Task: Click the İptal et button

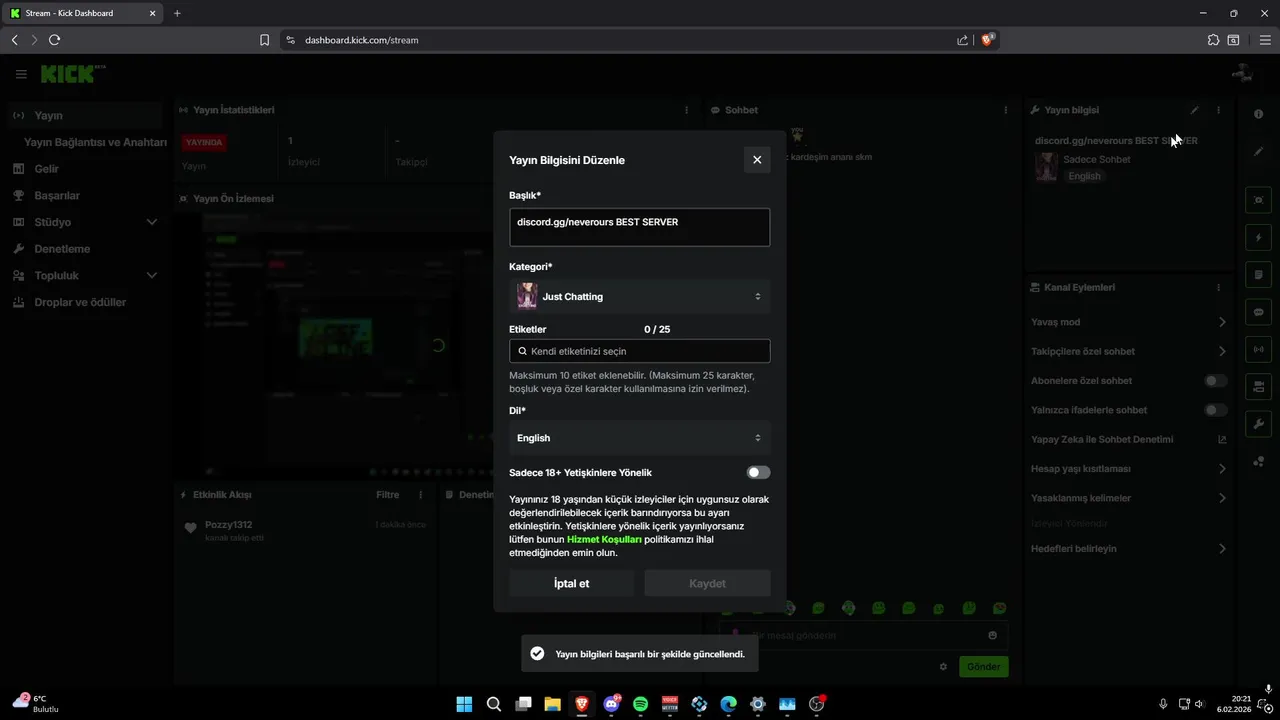Action: 571,583
